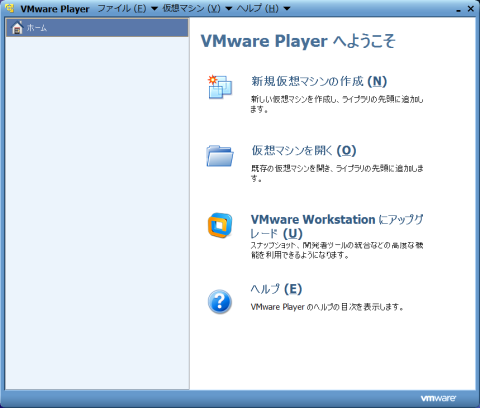The image size is (480, 408).
Task: Open the 仮想マシン (V) menu
Action: [191, 8]
